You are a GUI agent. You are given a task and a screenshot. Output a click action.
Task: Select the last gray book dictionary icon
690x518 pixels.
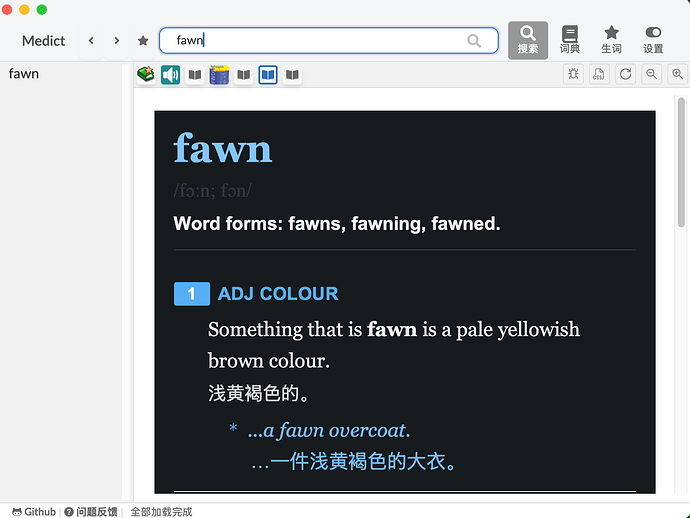pyautogui.click(x=292, y=75)
